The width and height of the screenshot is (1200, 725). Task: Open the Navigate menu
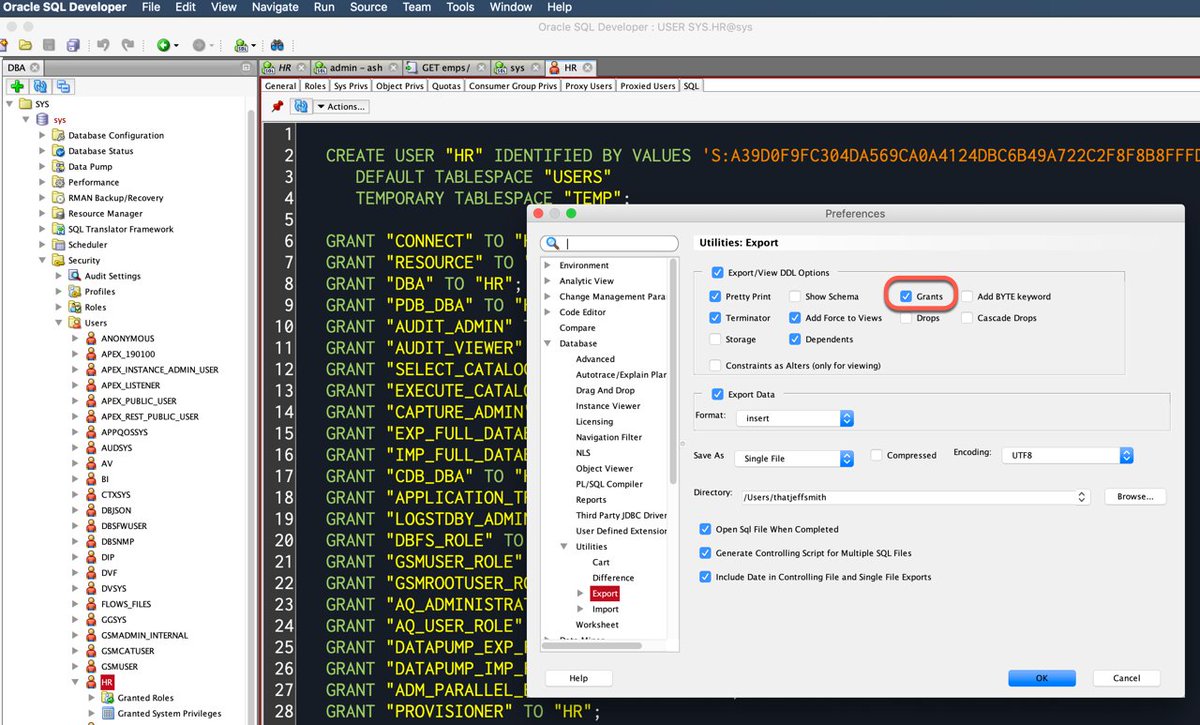(x=276, y=7)
